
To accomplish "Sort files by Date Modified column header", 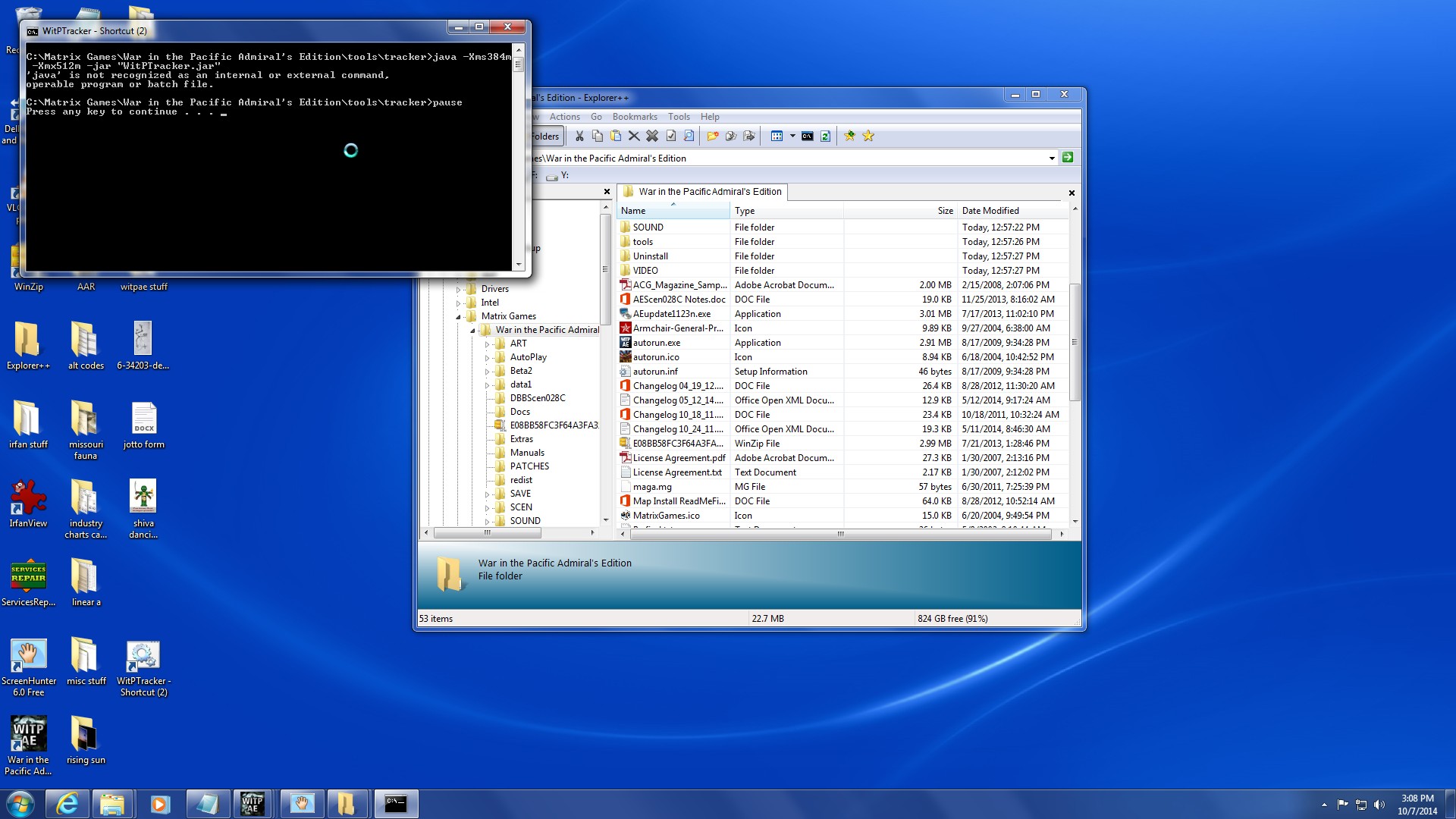I will (x=1013, y=211).
